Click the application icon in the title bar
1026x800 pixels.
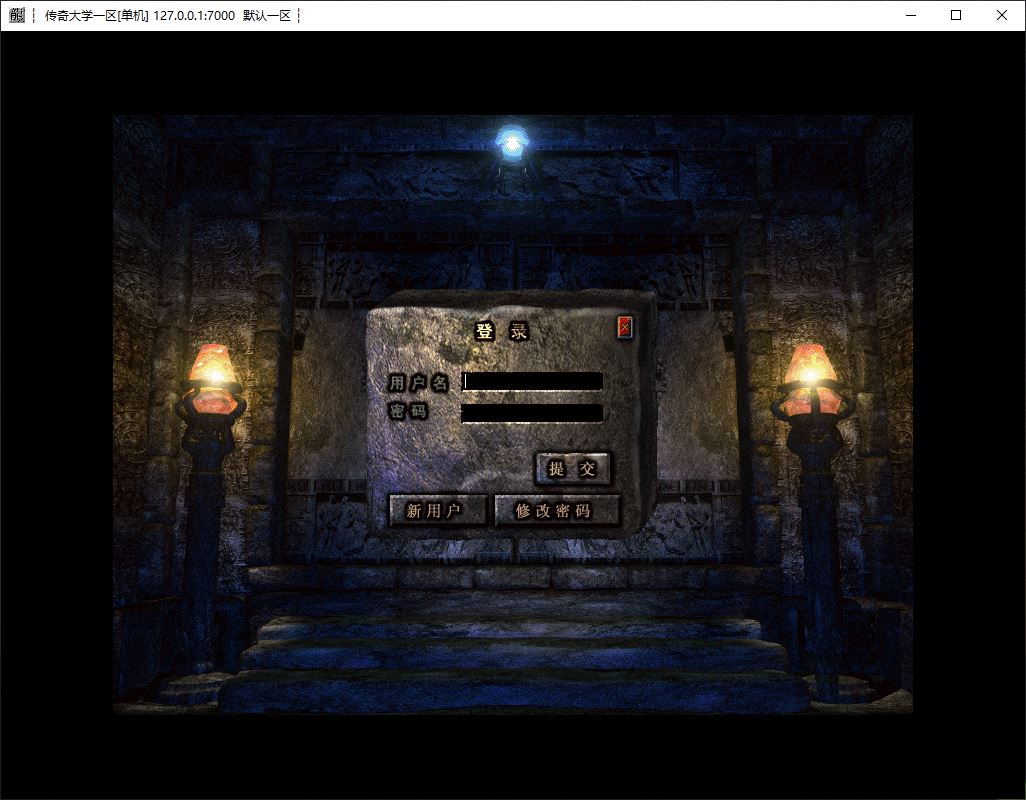(17, 15)
